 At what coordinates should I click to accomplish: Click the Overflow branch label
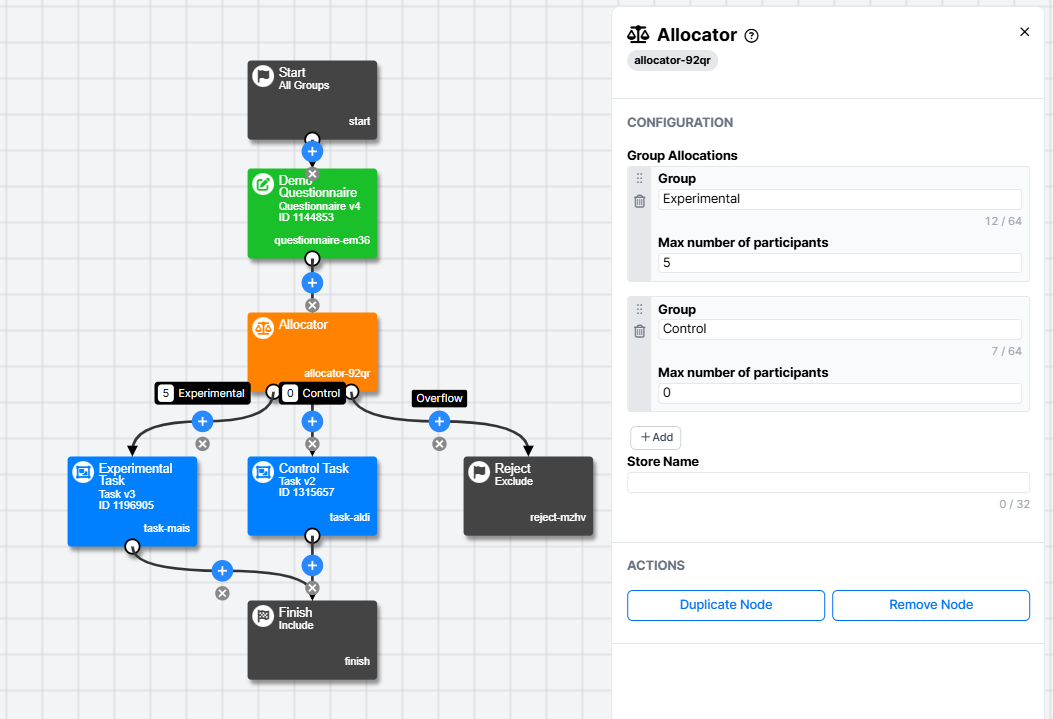pos(439,398)
